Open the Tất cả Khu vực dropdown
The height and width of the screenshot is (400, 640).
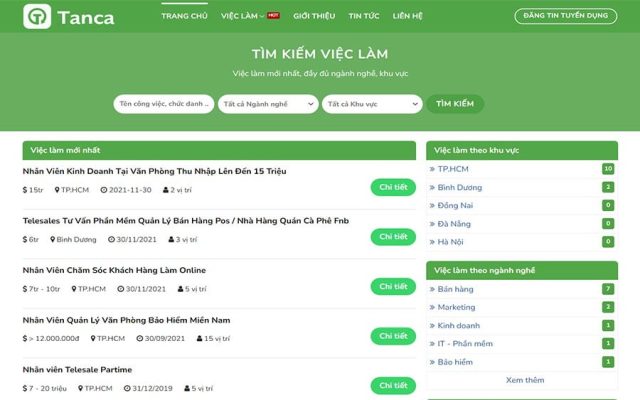(372, 104)
